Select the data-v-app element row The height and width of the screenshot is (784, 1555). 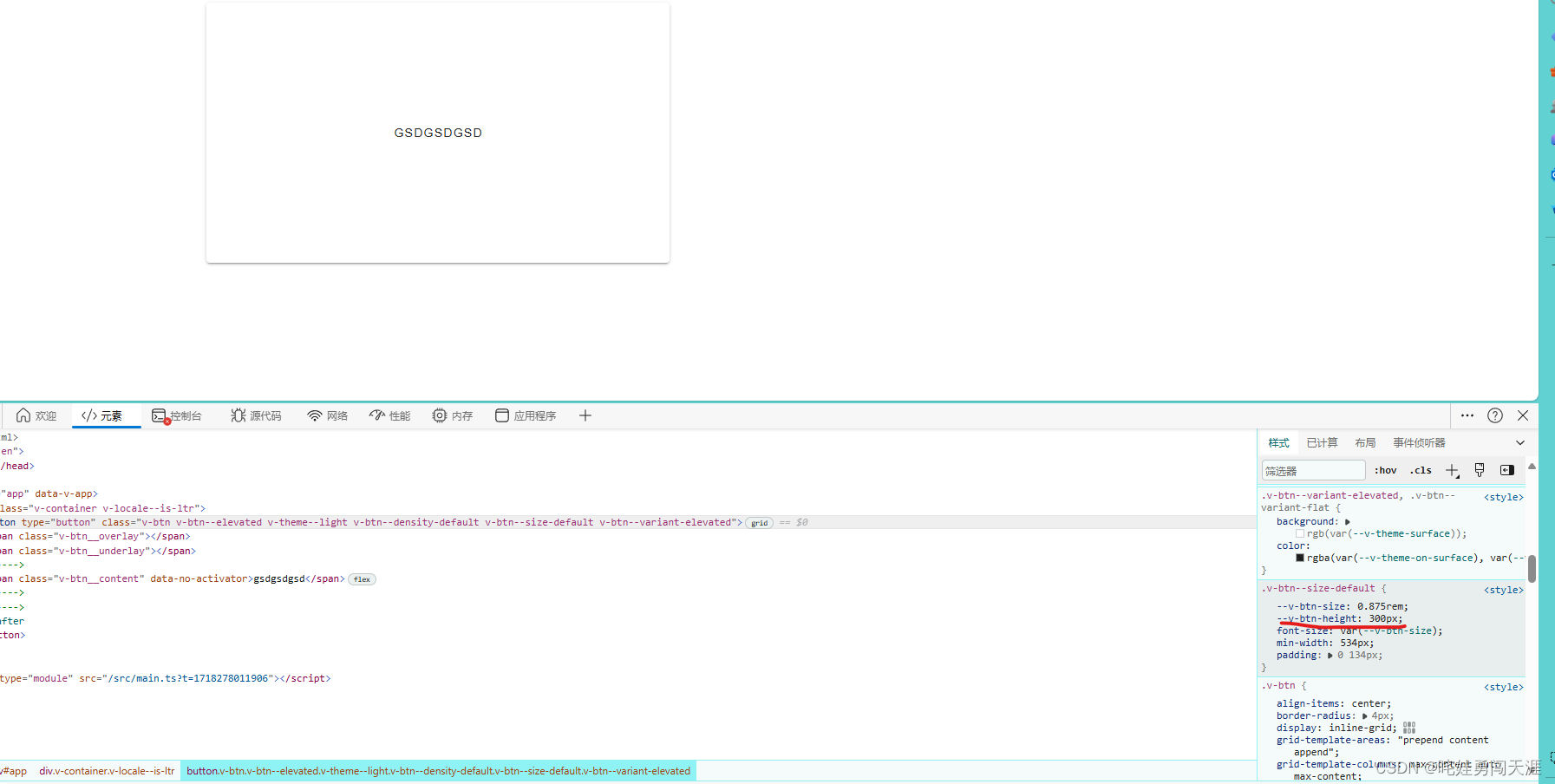[628, 493]
